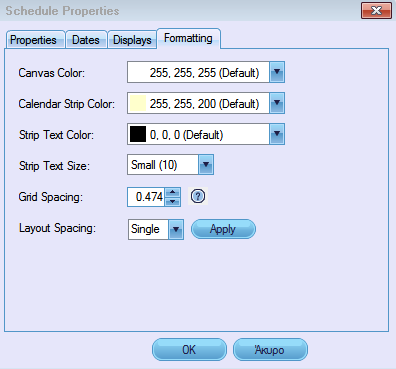Screen dimensions: 396x369
Task: Open the Layout Spacing dropdown
Action: (x=176, y=229)
